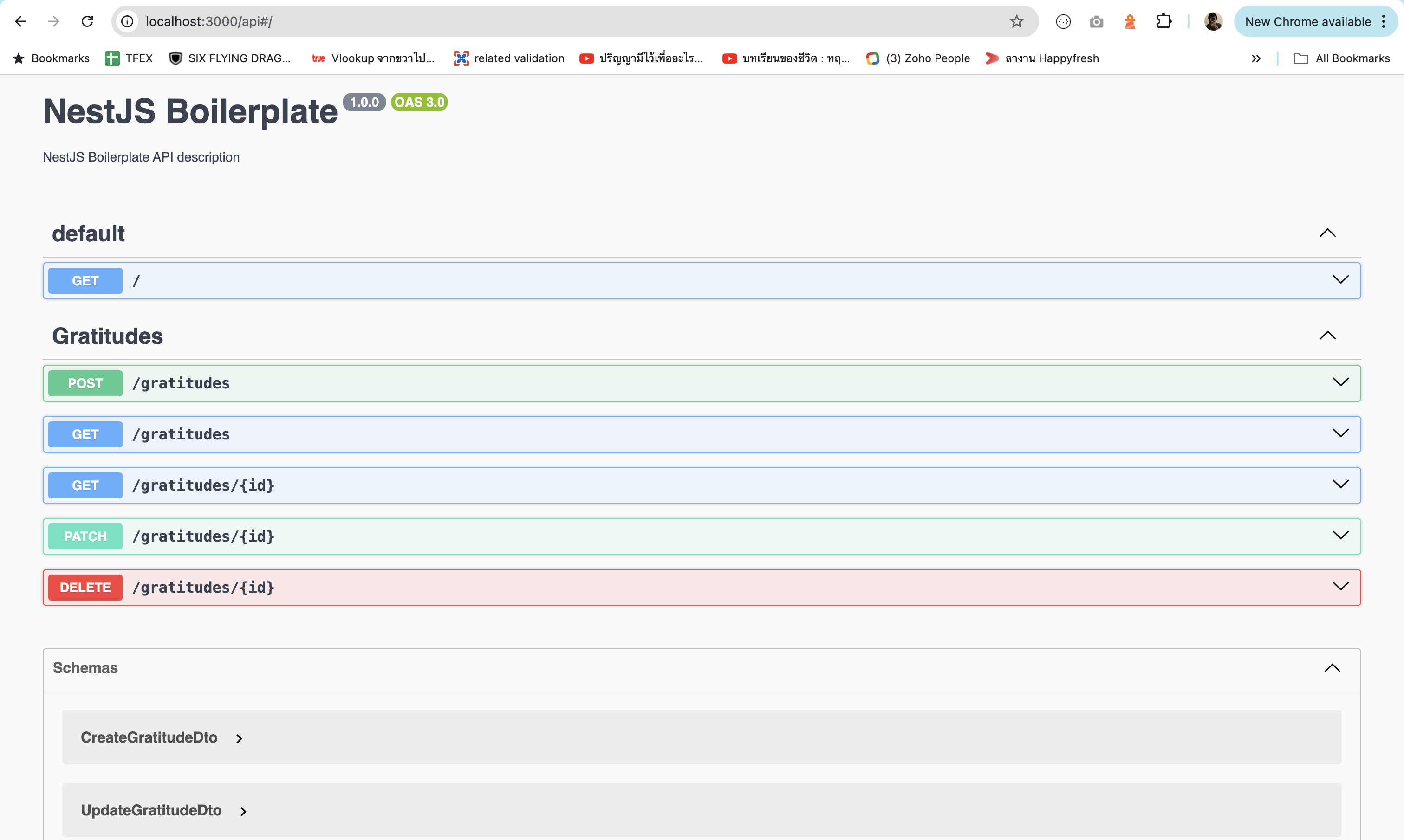Viewport: 1404px width, 840px height.
Task: Open the Vlookup bookmark
Action: (x=373, y=58)
